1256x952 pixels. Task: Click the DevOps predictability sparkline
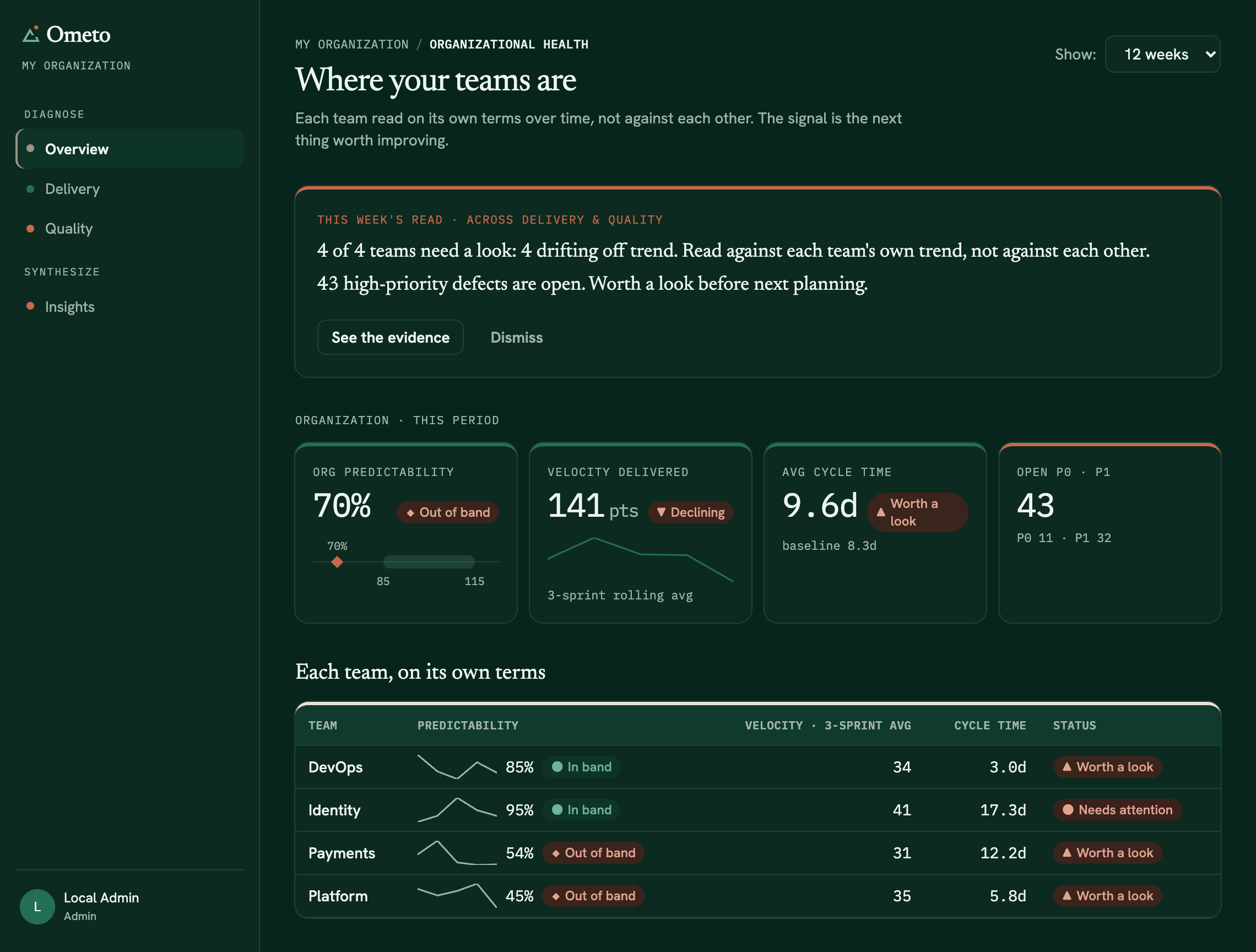click(x=457, y=767)
